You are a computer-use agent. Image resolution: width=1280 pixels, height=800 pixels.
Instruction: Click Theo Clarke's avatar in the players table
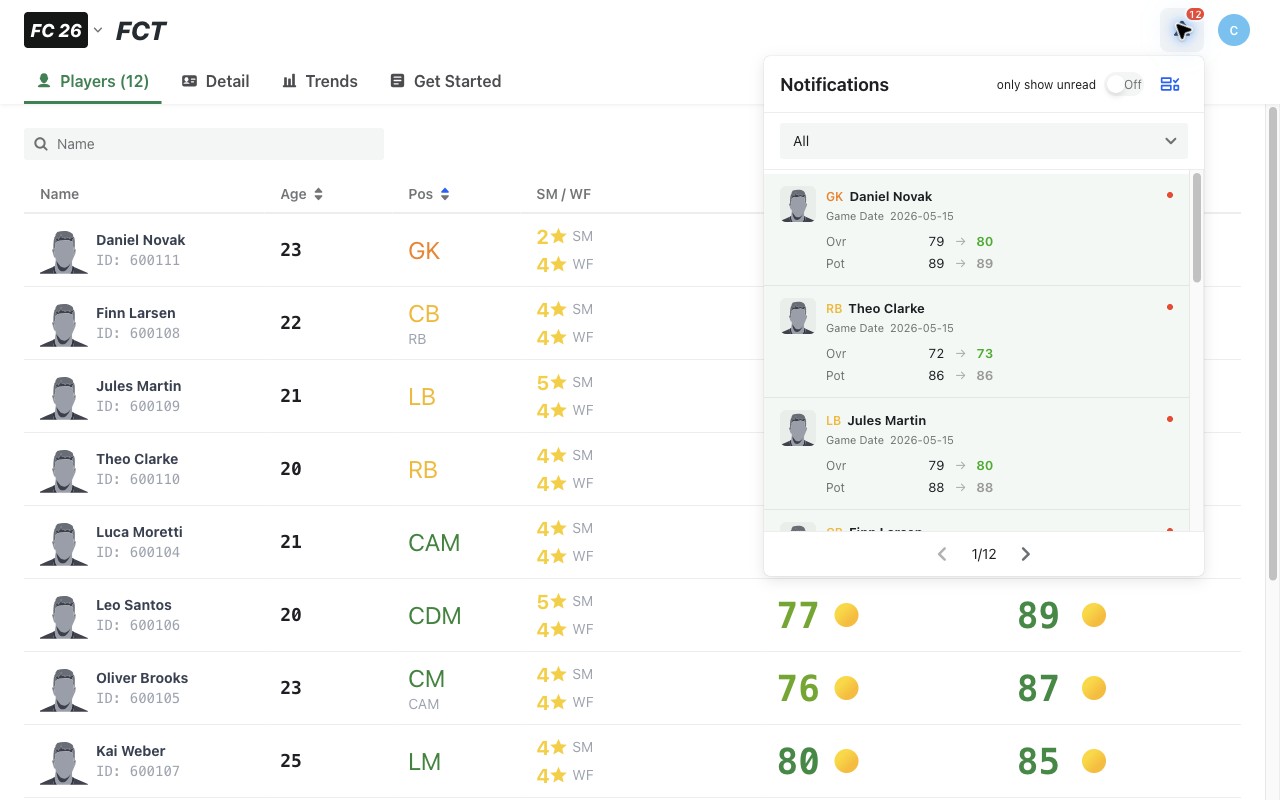pyautogui.click(x=64, y=470)
